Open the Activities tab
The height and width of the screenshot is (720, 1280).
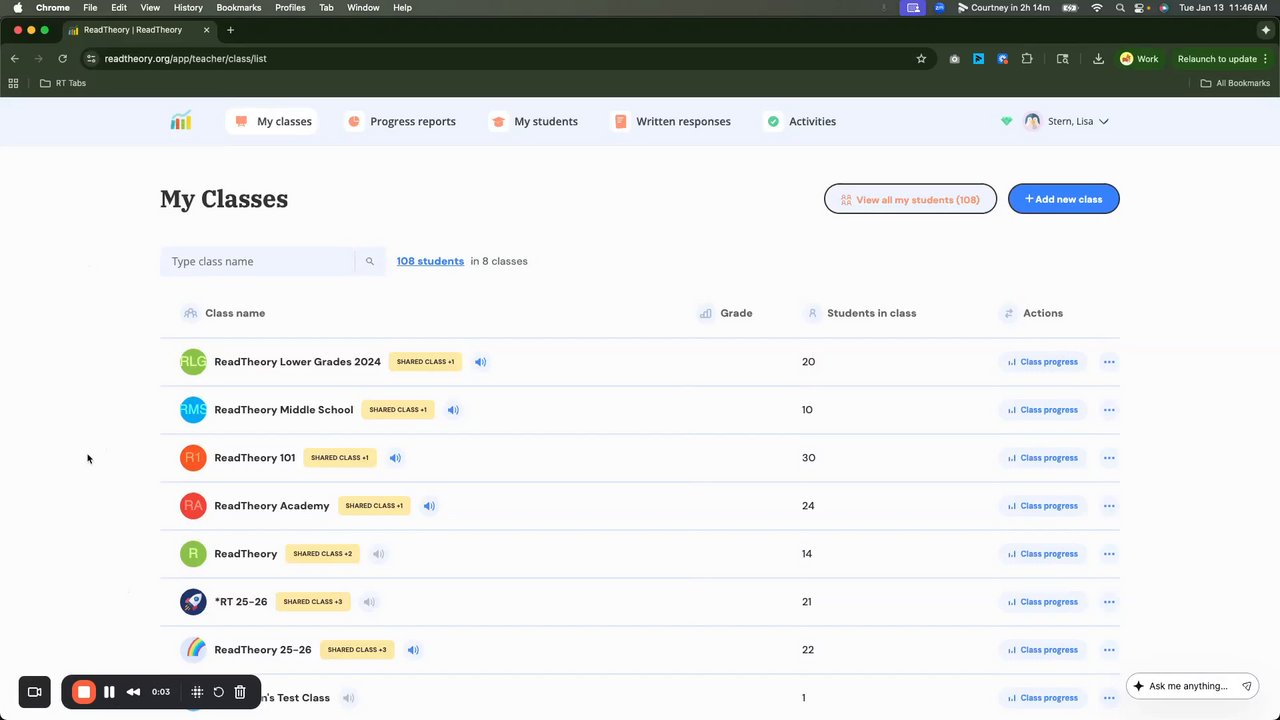[x=800, y=121]
